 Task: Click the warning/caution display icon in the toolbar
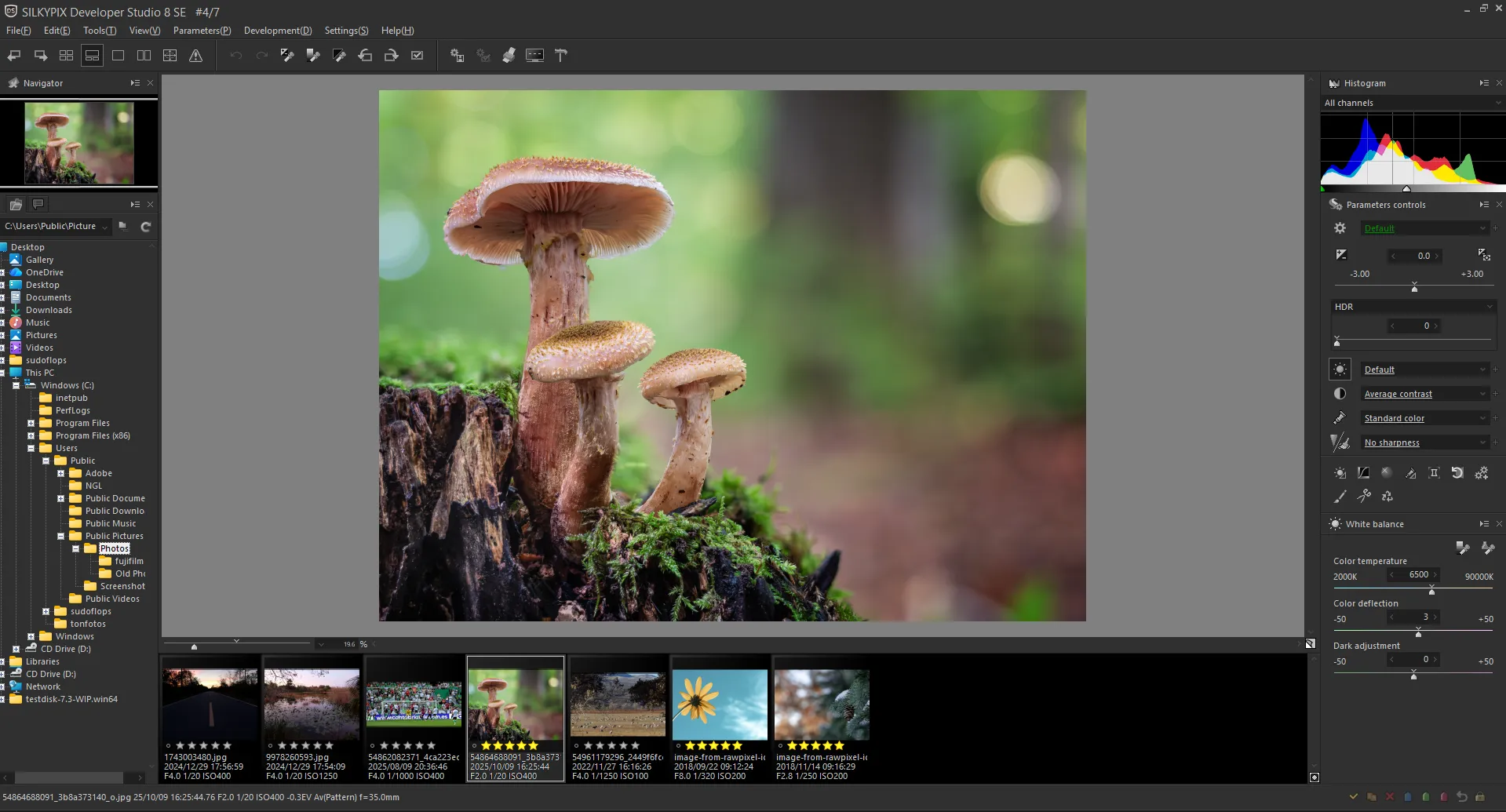pos(195,55)
